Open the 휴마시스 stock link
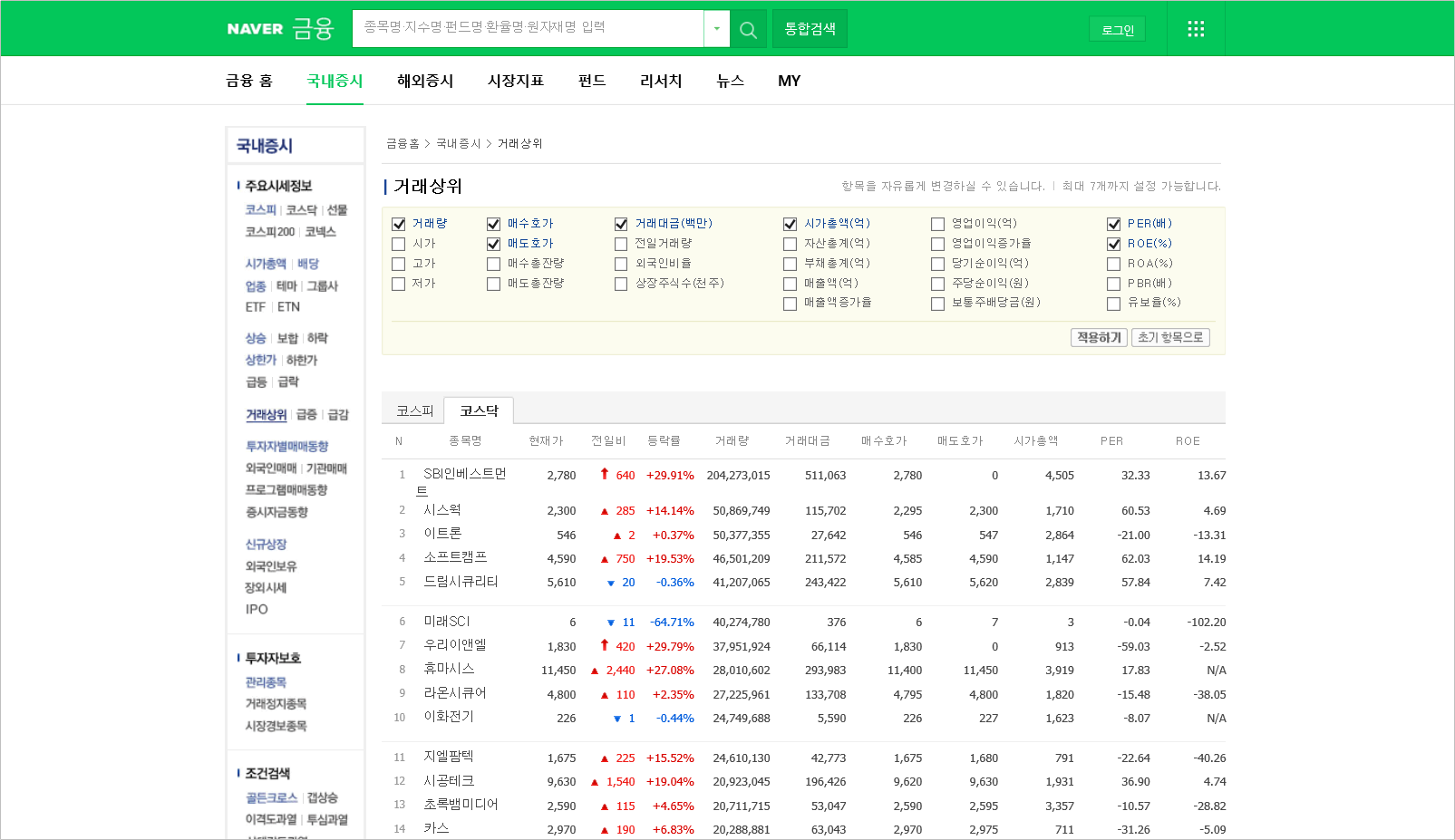 (x=449, y=669)
